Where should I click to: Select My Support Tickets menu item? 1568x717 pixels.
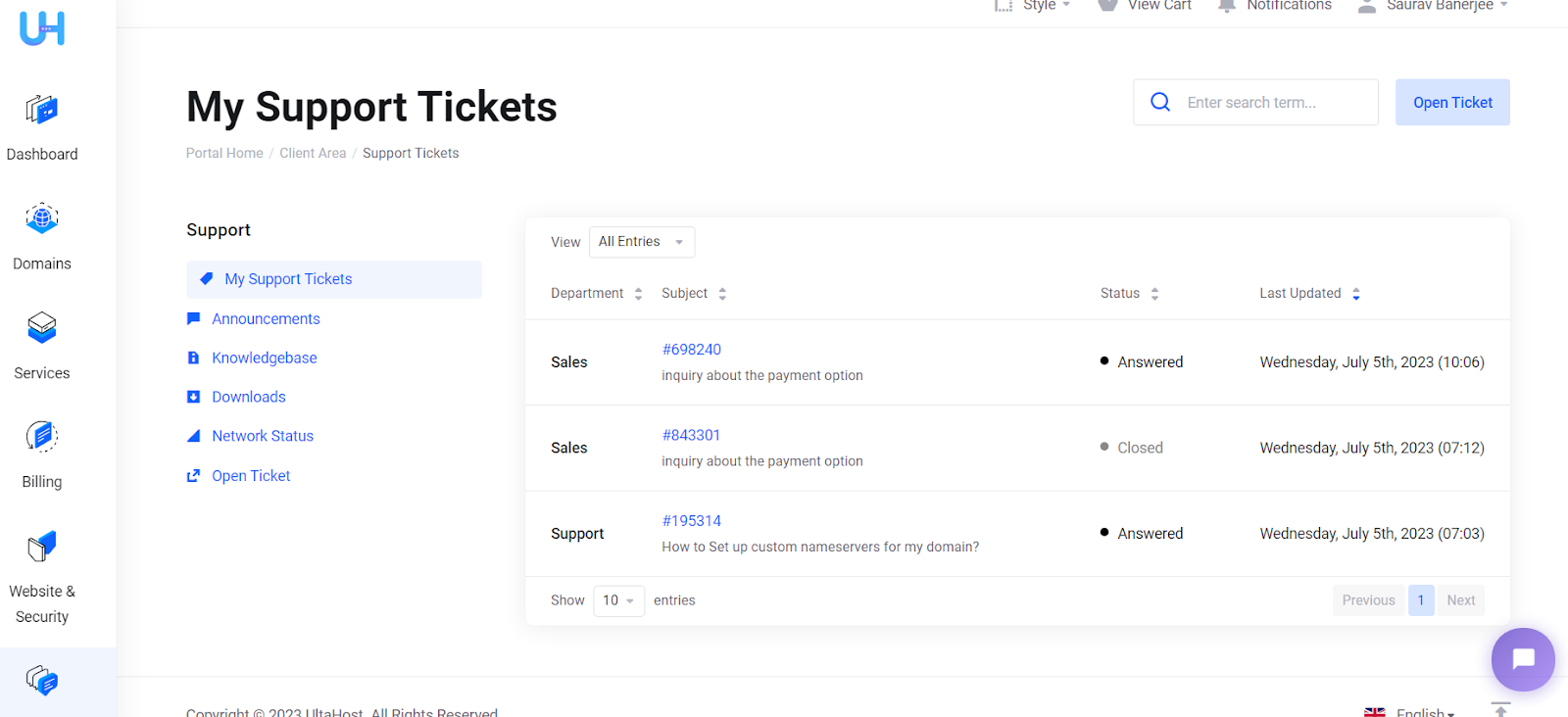click(x=334, y=279)
